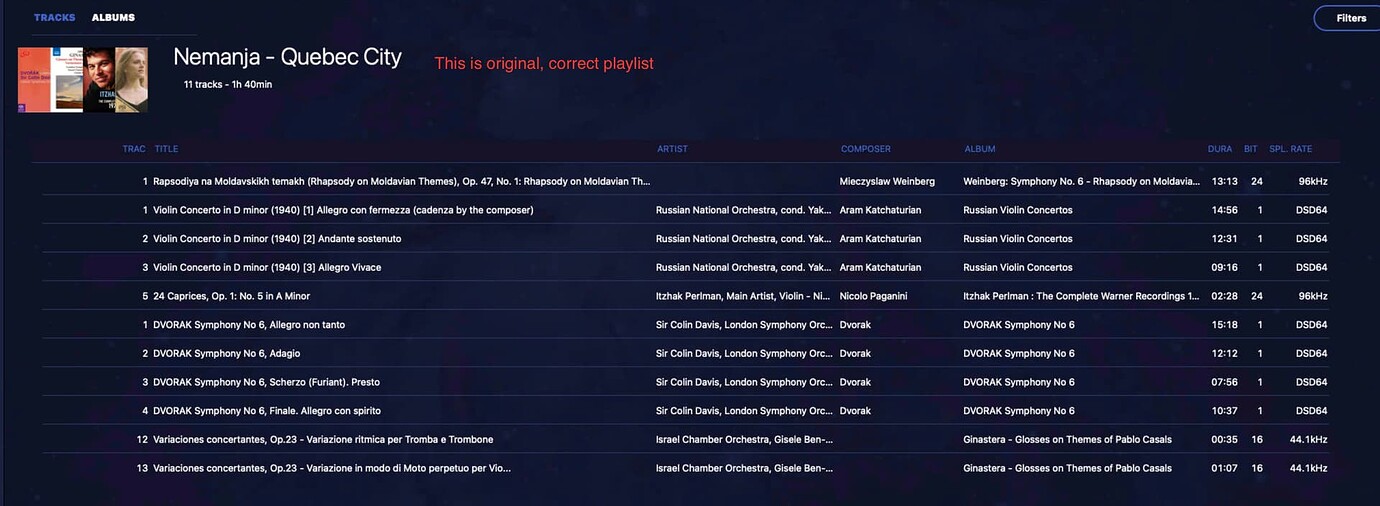Sort by the Duration column header
Viewport: 1380px width, 506px height.
pyautogui.click(x=1219, y=149)
